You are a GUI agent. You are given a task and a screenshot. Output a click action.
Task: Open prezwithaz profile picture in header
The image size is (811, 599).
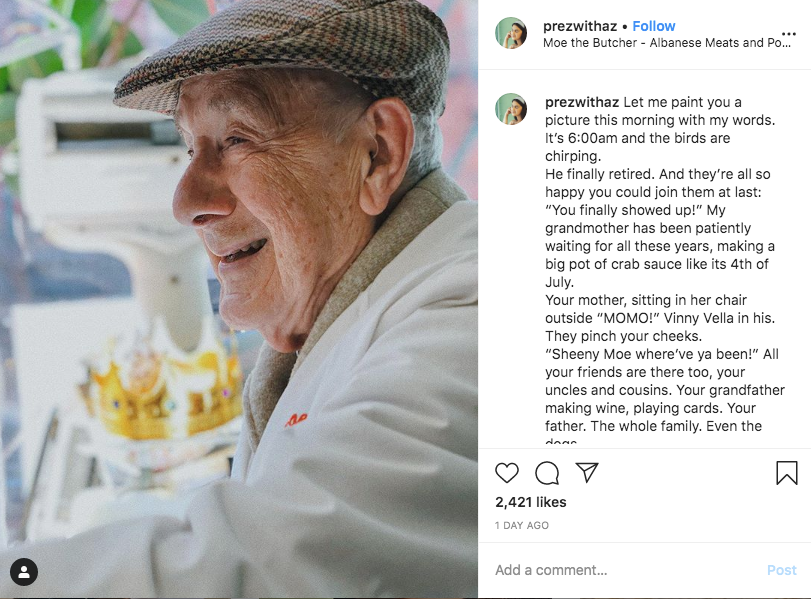(x=511, y=34)
